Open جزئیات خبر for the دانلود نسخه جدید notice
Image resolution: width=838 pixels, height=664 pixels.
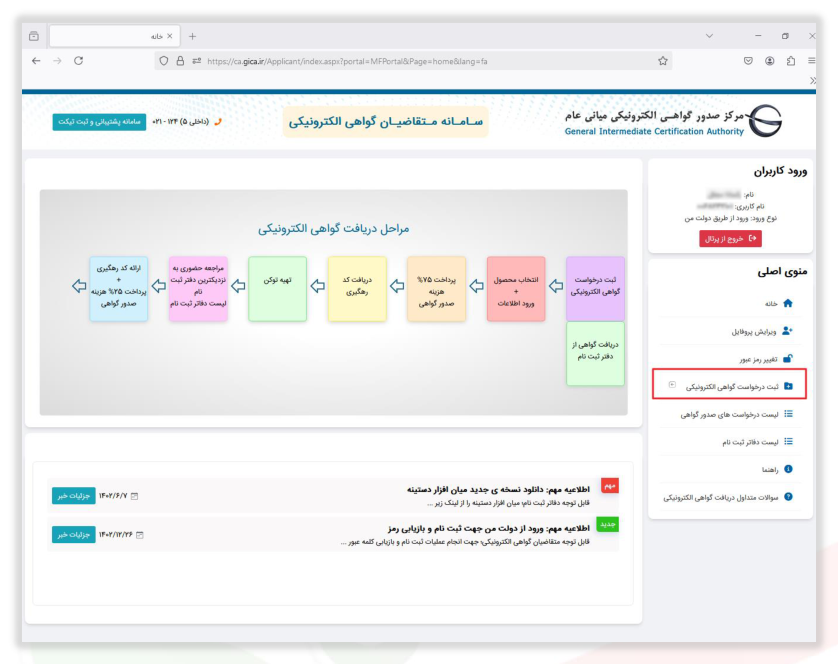point(74,496)
